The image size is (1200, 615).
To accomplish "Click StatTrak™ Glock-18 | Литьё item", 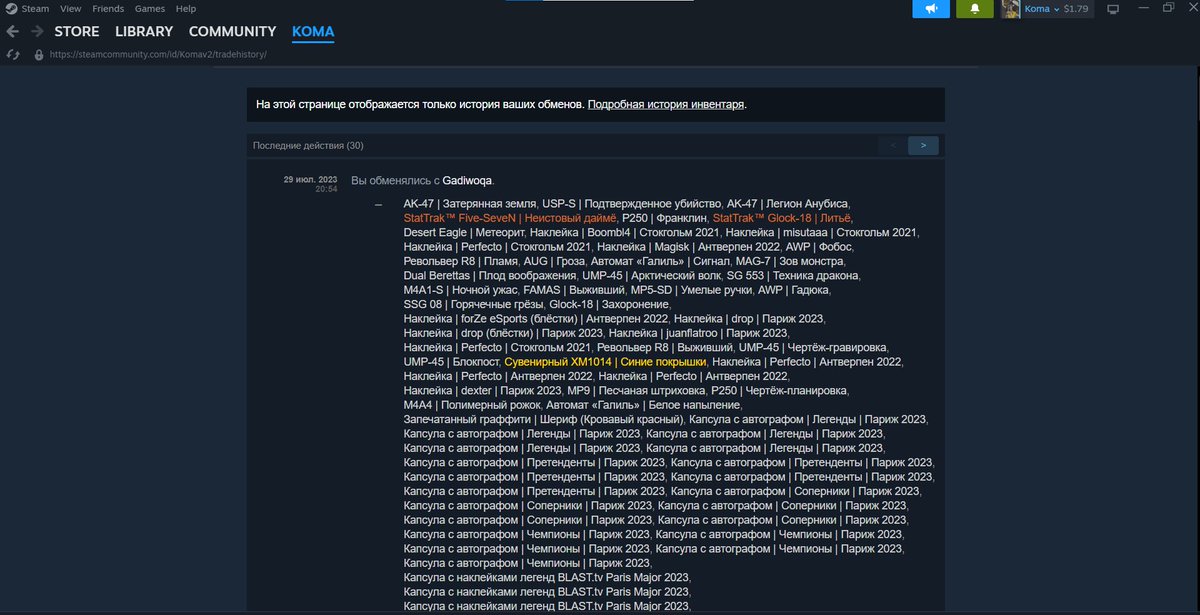I will [781, 218].
